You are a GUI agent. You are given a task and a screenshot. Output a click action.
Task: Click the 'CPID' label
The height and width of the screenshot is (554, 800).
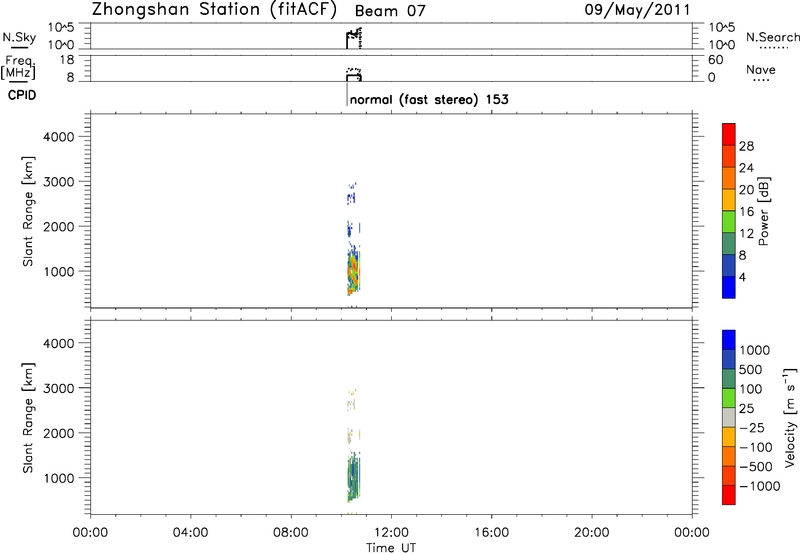tap(22, 95)
